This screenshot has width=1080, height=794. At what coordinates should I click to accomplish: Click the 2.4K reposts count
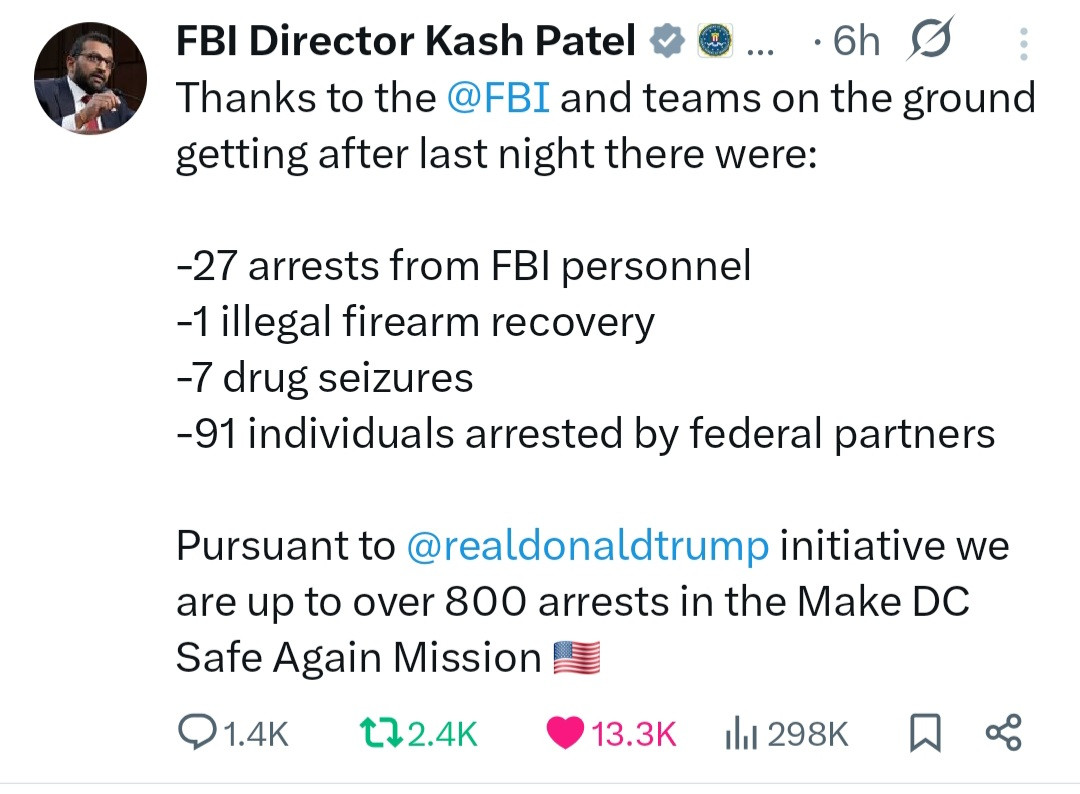(442, 735)
